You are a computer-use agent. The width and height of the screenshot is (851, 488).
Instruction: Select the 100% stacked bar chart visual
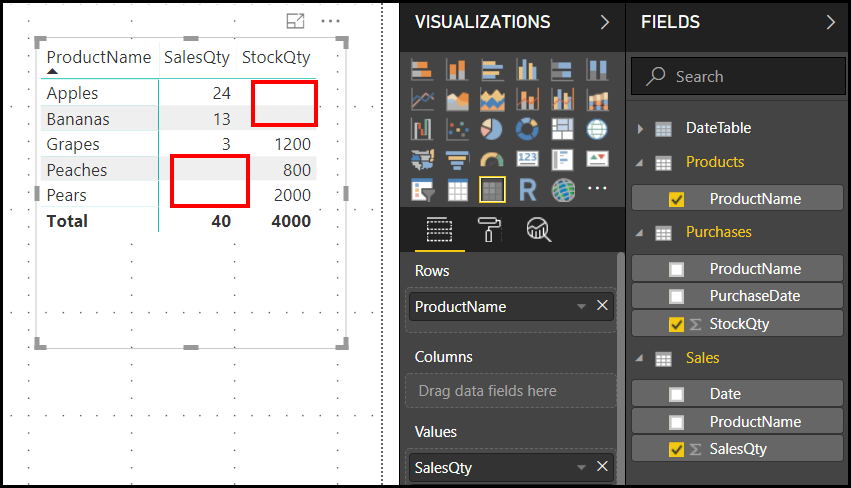tap(562, 70)
